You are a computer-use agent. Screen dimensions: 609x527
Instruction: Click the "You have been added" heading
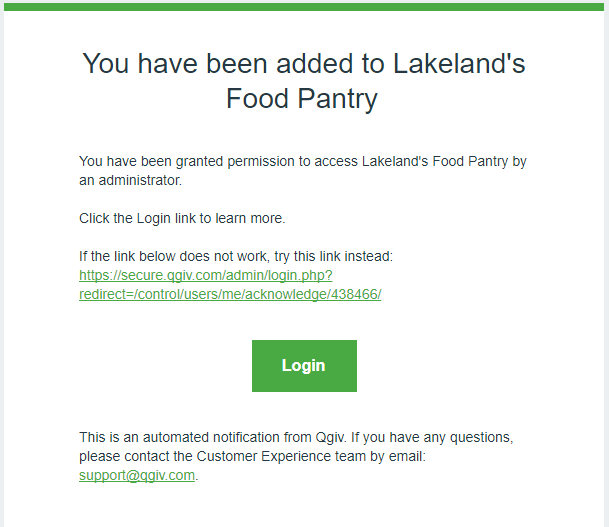304,81
